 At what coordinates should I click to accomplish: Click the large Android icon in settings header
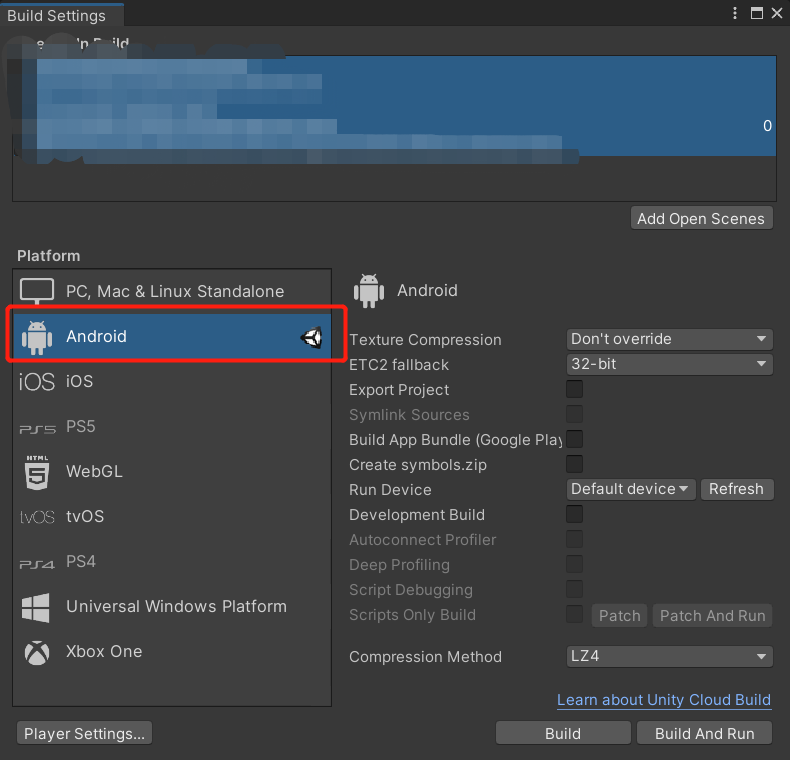click(369, 291)
